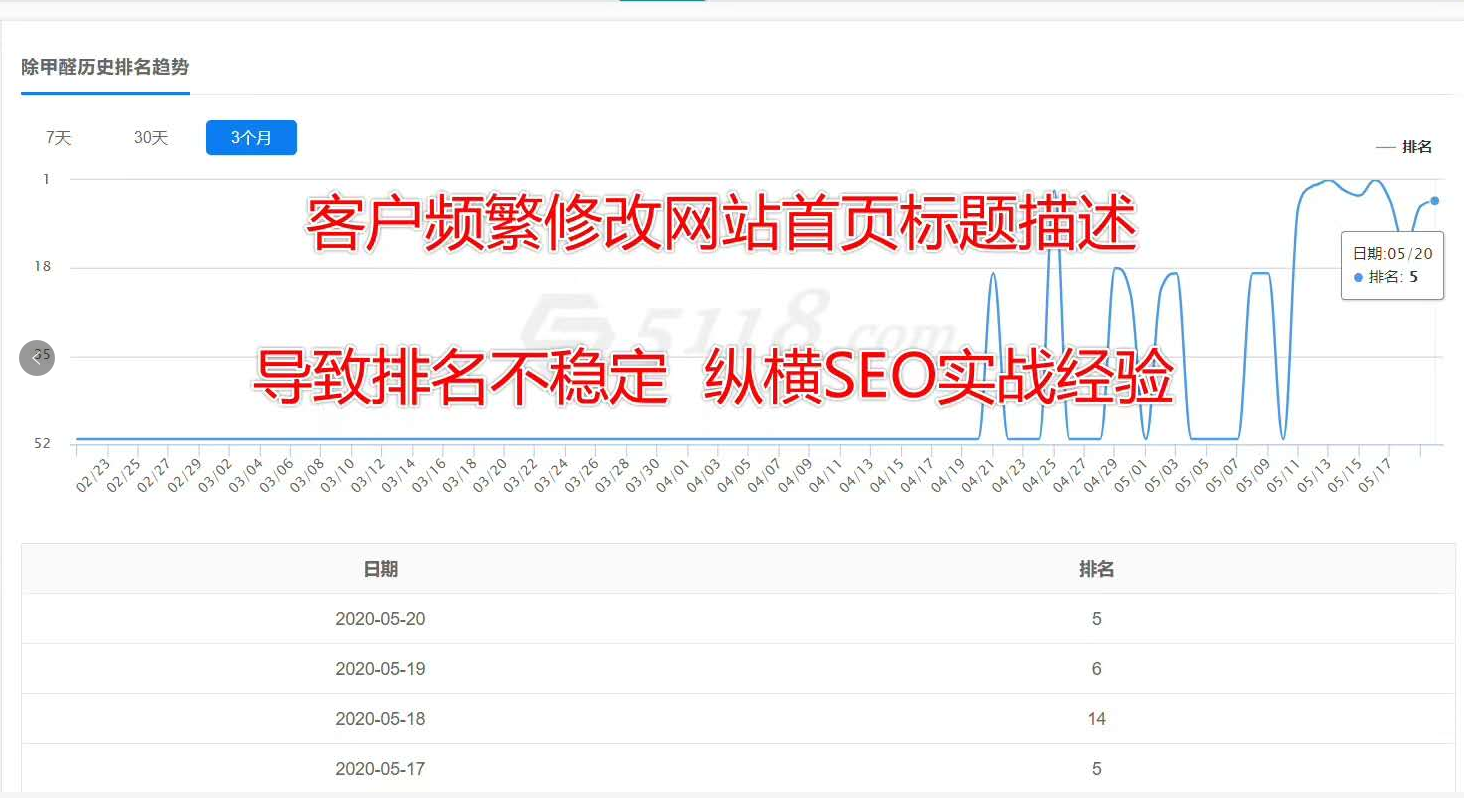1464x798 pixels.
Task: Select the 2020-05-18 date cell
Action: tap(380, 719)
